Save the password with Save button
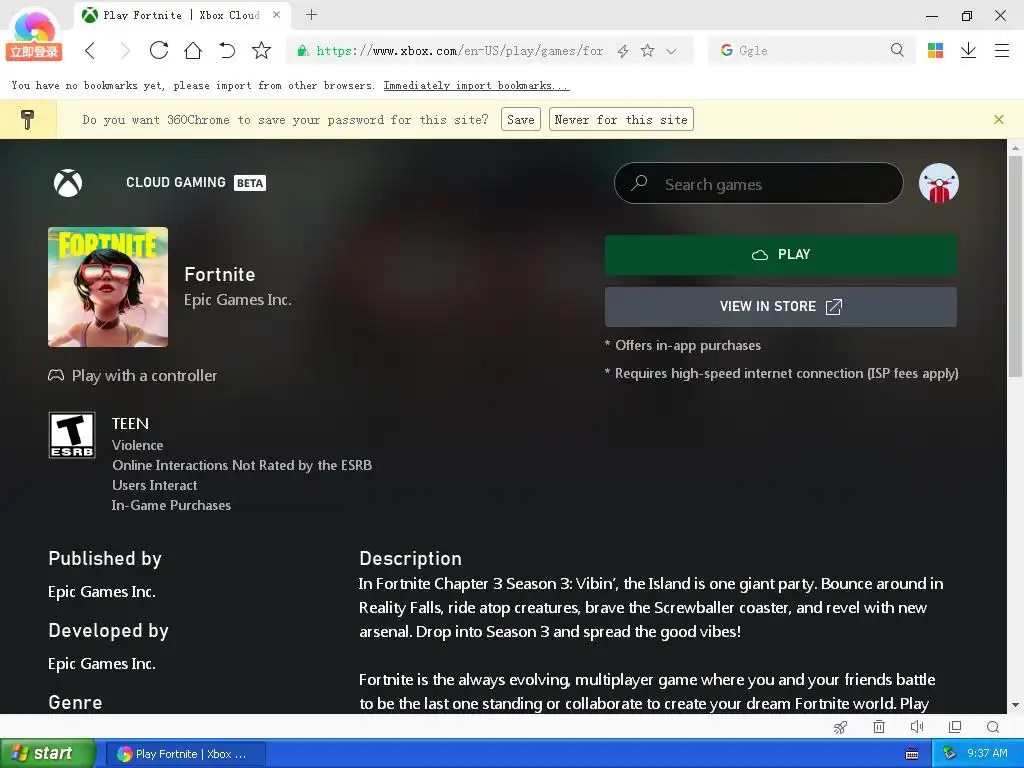 click(520, 120)
